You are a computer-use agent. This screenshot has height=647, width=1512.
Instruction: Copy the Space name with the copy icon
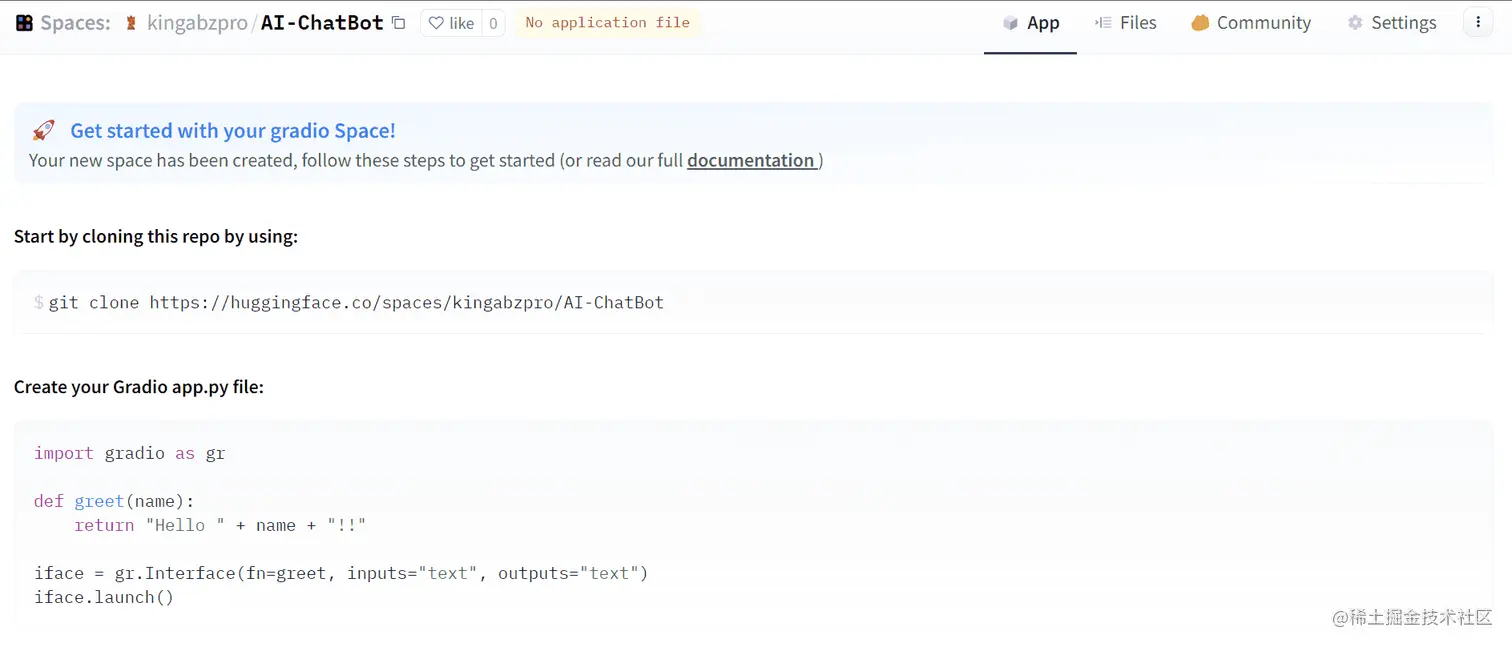[399, 23]
